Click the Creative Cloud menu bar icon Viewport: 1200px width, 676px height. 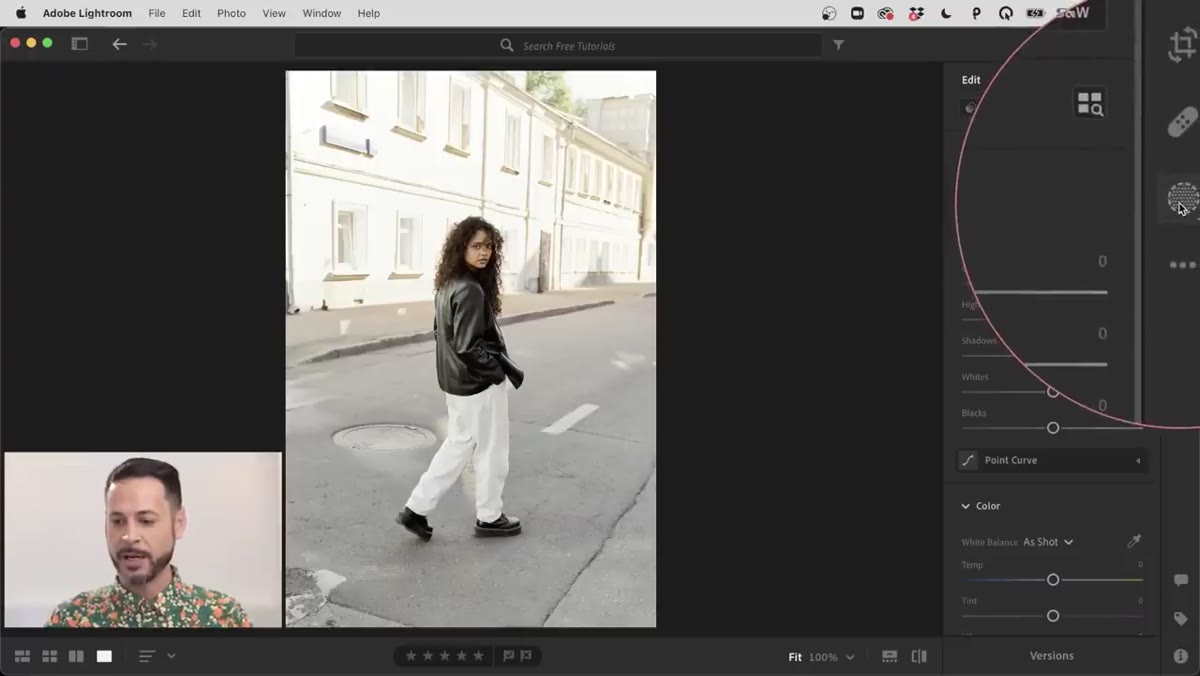point(886,13)
